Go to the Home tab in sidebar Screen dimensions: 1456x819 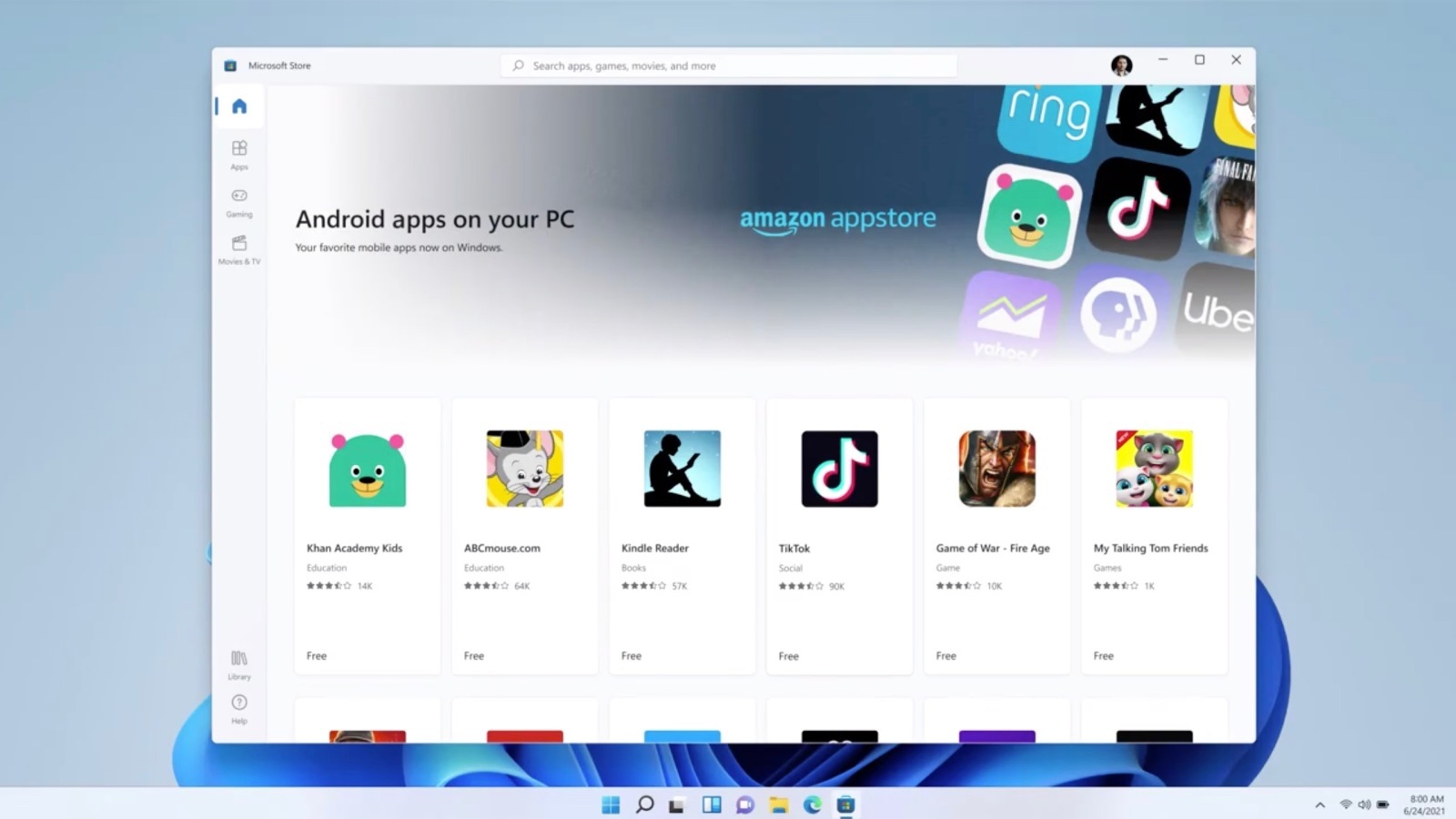coord(239,106)
